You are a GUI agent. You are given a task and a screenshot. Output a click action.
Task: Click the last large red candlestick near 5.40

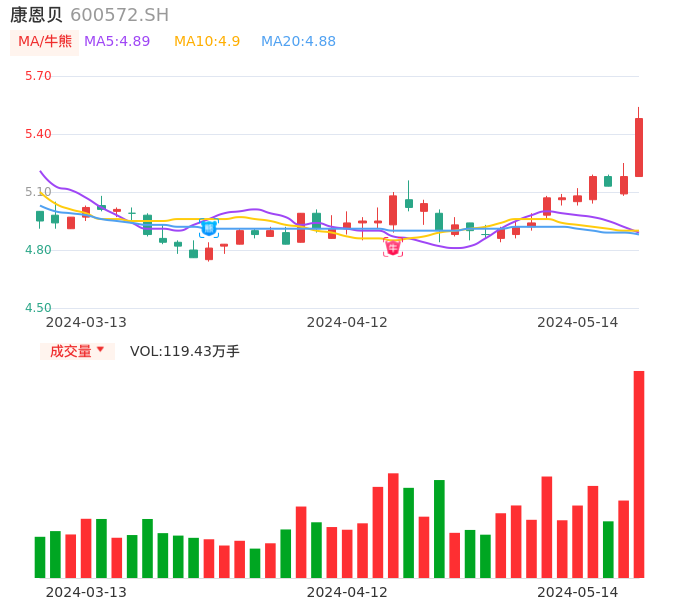639,147
